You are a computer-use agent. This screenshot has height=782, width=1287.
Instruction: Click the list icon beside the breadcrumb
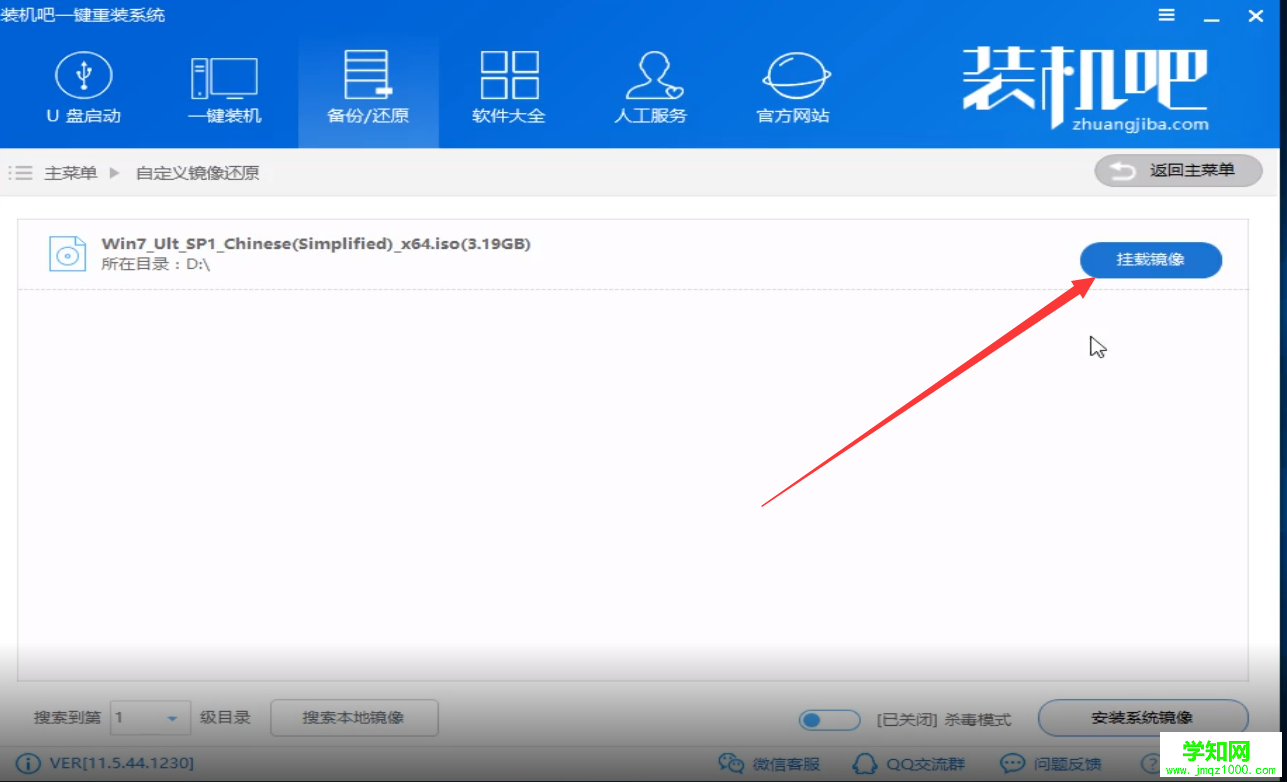click(20, 173)
